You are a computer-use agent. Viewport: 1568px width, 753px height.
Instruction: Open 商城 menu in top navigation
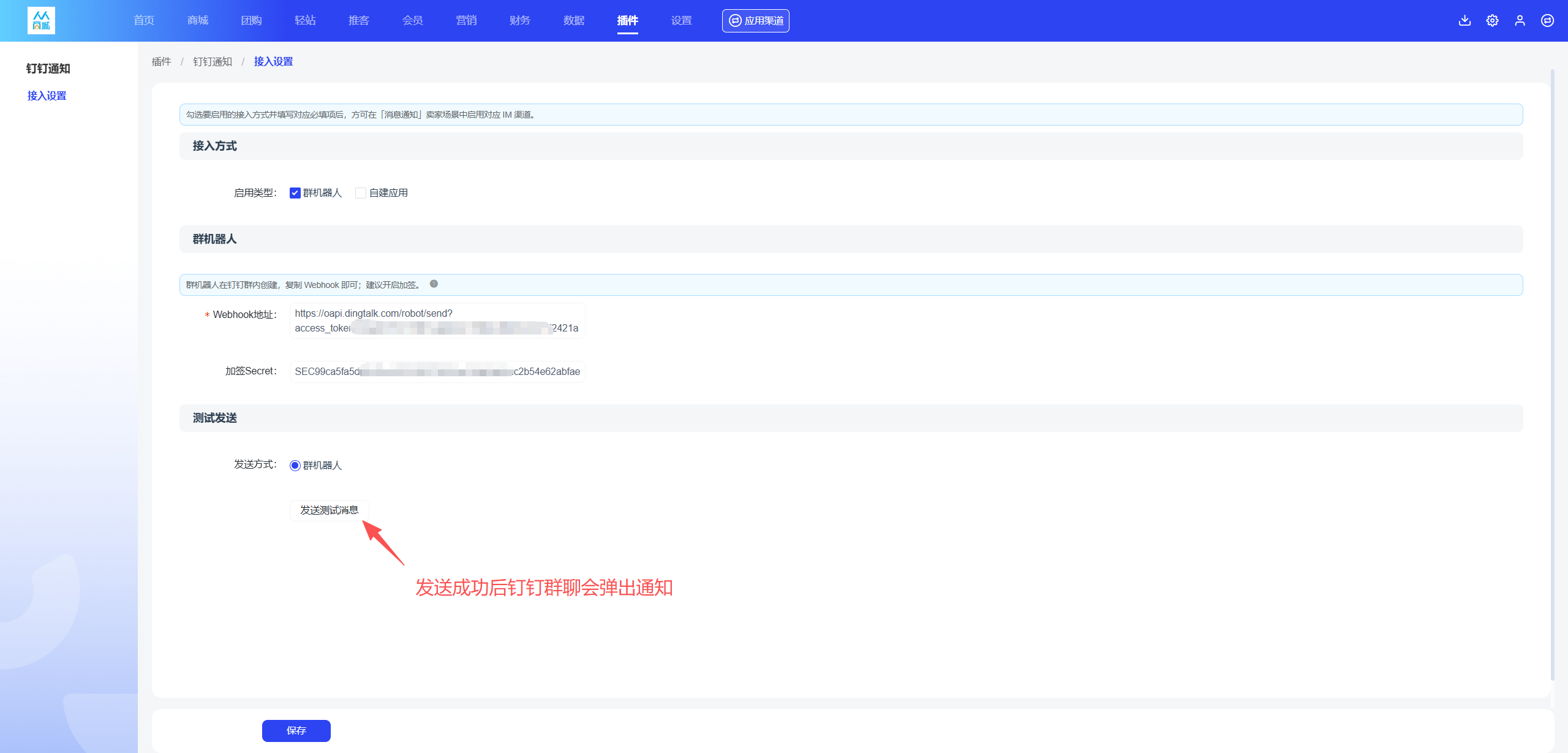[x=198, y=20]
